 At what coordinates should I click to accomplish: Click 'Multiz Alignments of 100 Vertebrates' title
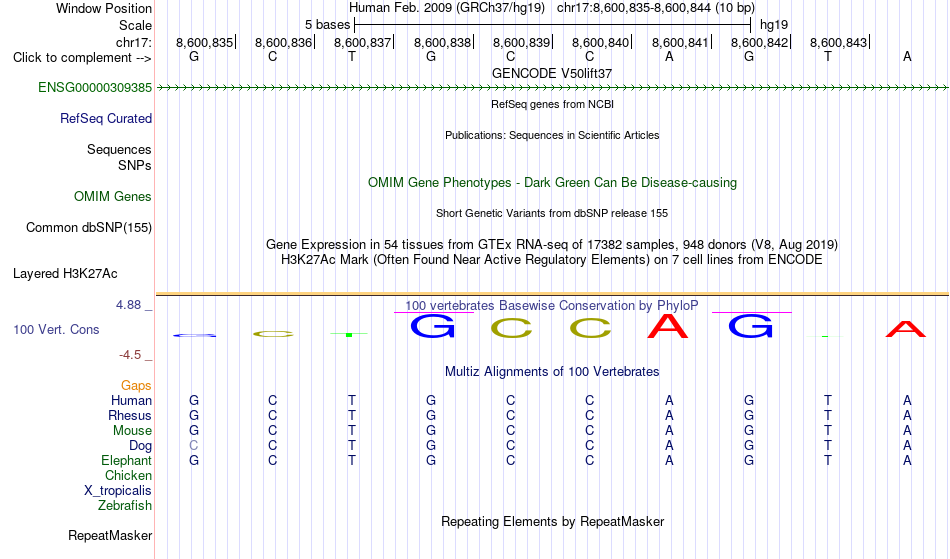click(x=552, y=372)
